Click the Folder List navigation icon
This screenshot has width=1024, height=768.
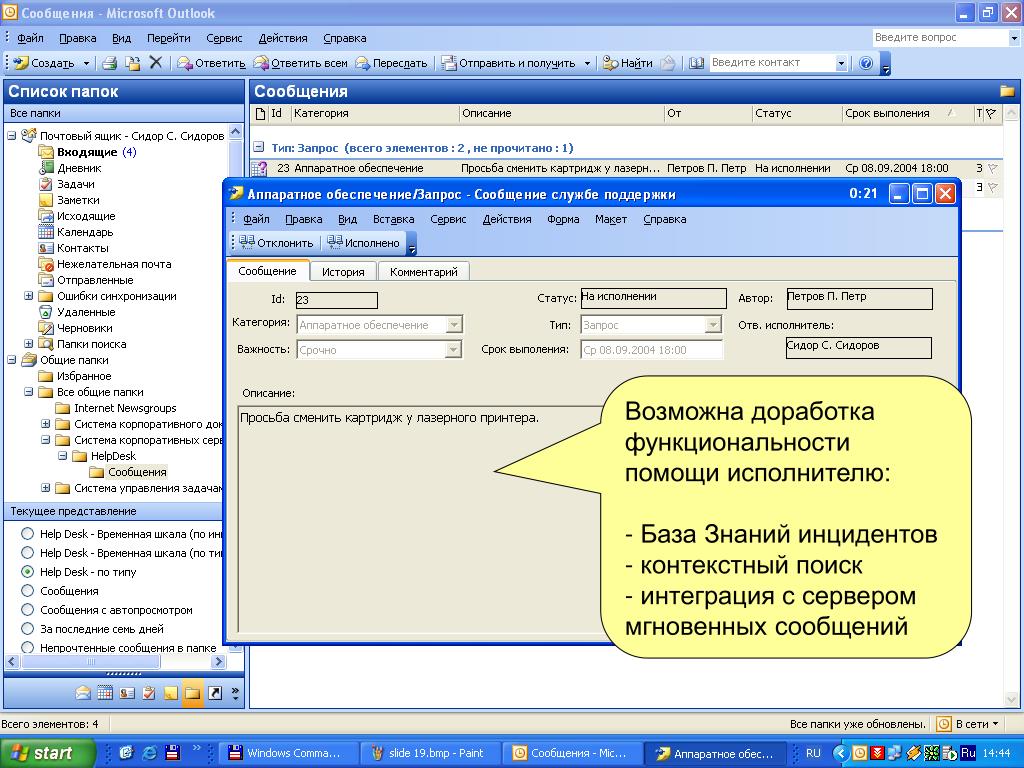193,694
